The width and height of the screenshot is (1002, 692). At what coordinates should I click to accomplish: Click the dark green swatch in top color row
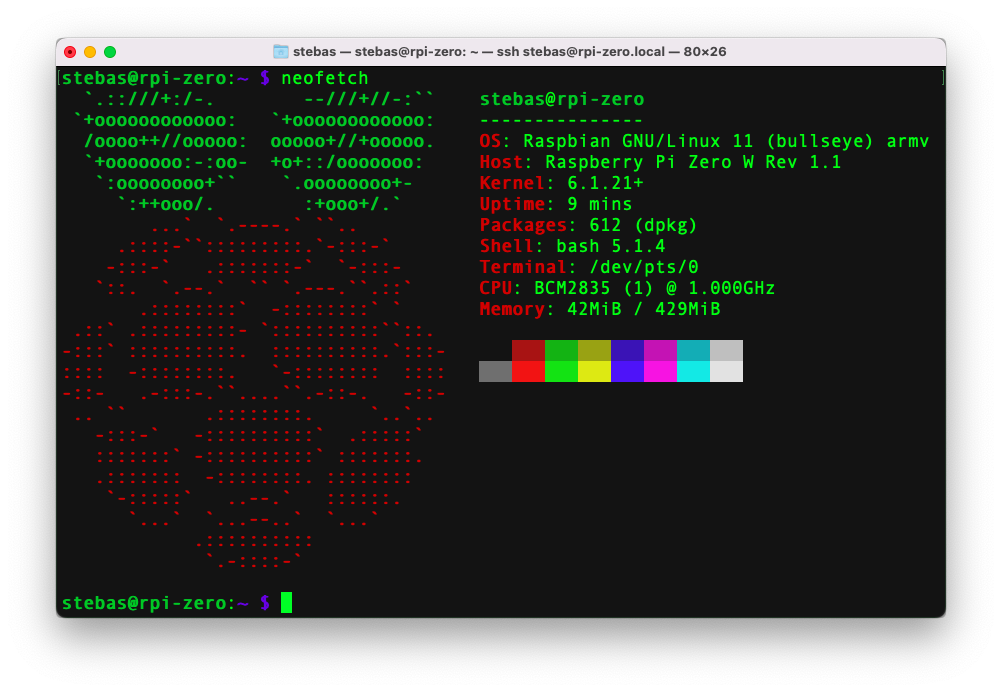click(x=562, y=350)
